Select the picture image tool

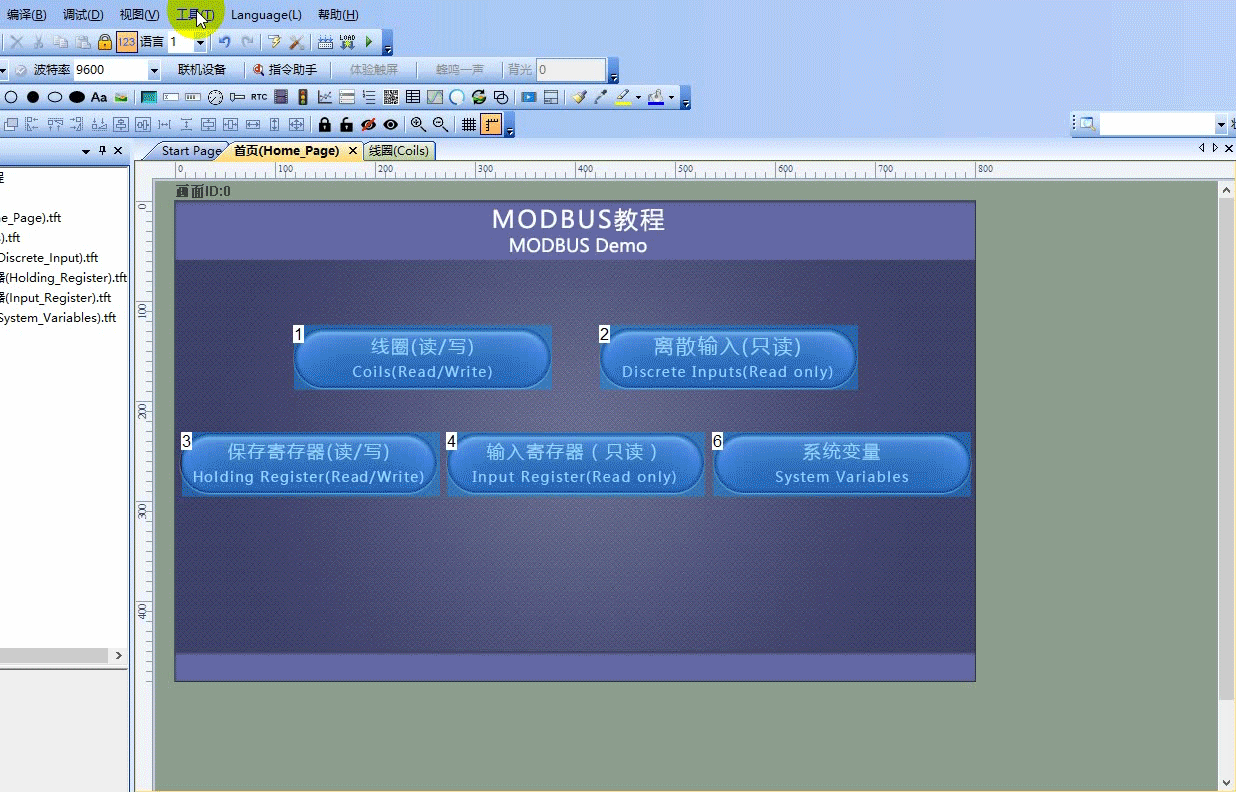point(121,97)
